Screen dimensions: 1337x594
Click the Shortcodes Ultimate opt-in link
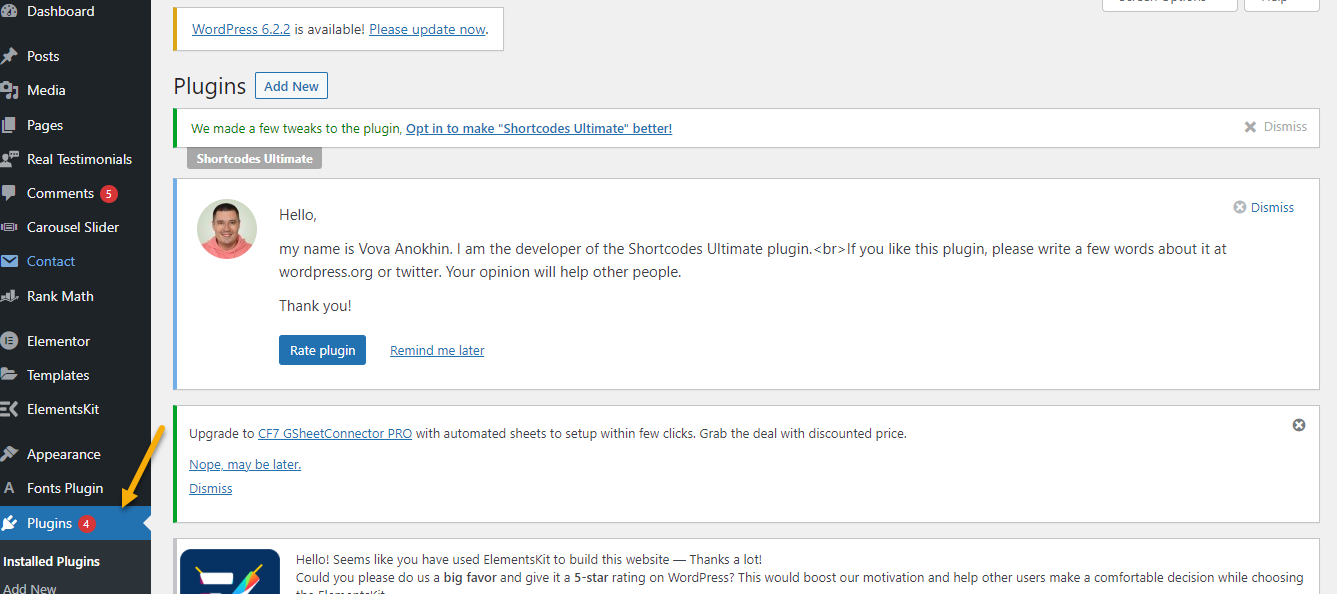coord(539,128)
